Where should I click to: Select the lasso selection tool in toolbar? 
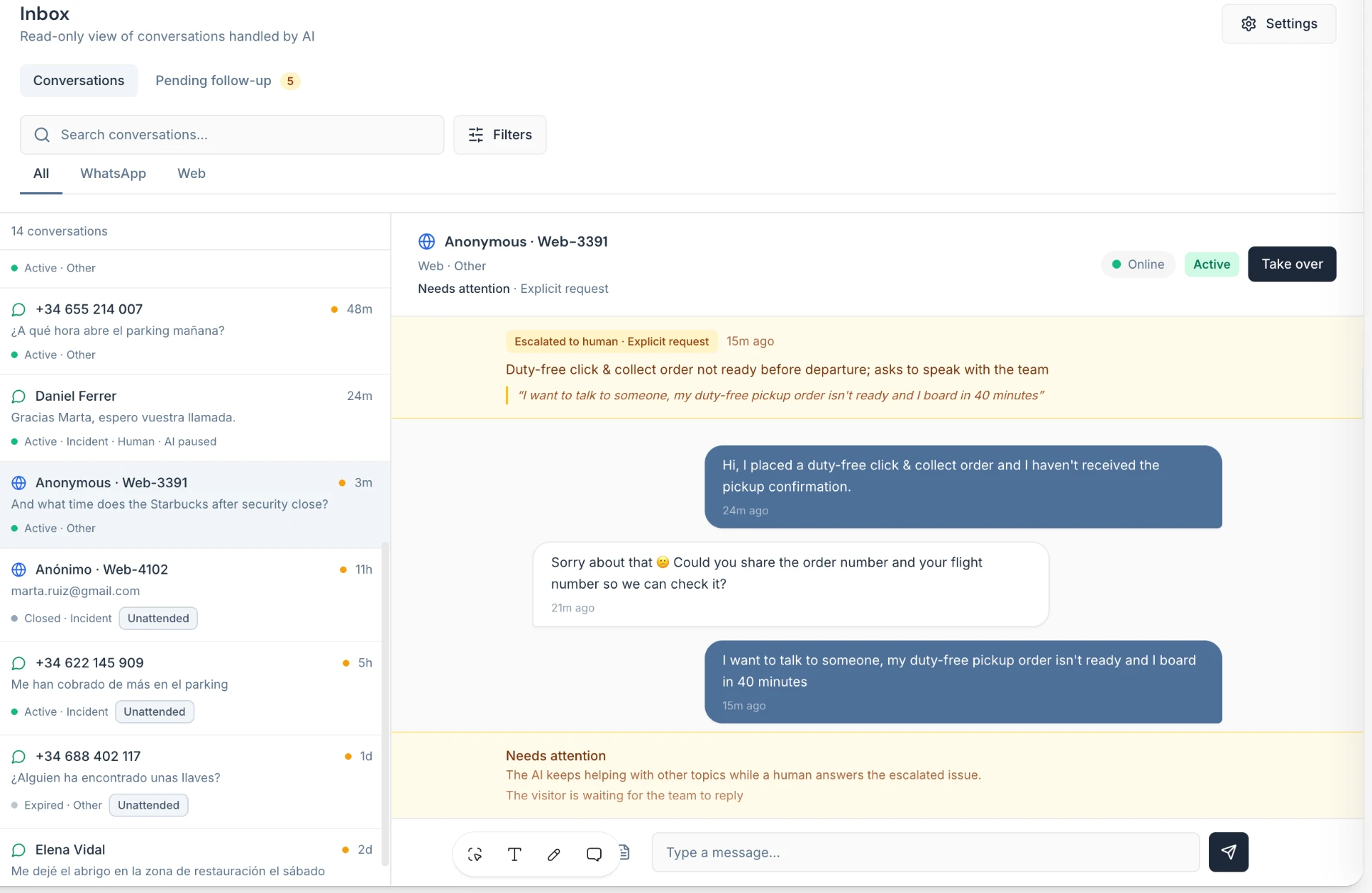(474, 854)
